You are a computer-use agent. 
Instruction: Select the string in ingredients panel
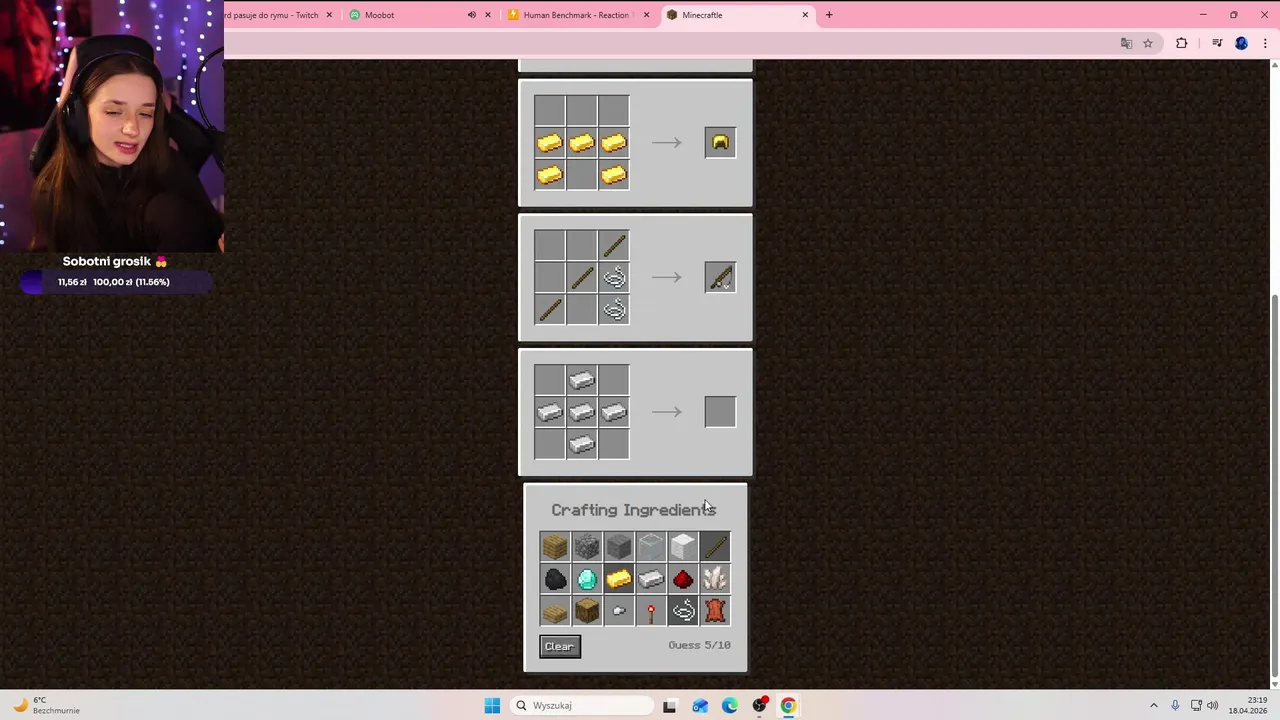pyautogui.click(x=683, y=610)
